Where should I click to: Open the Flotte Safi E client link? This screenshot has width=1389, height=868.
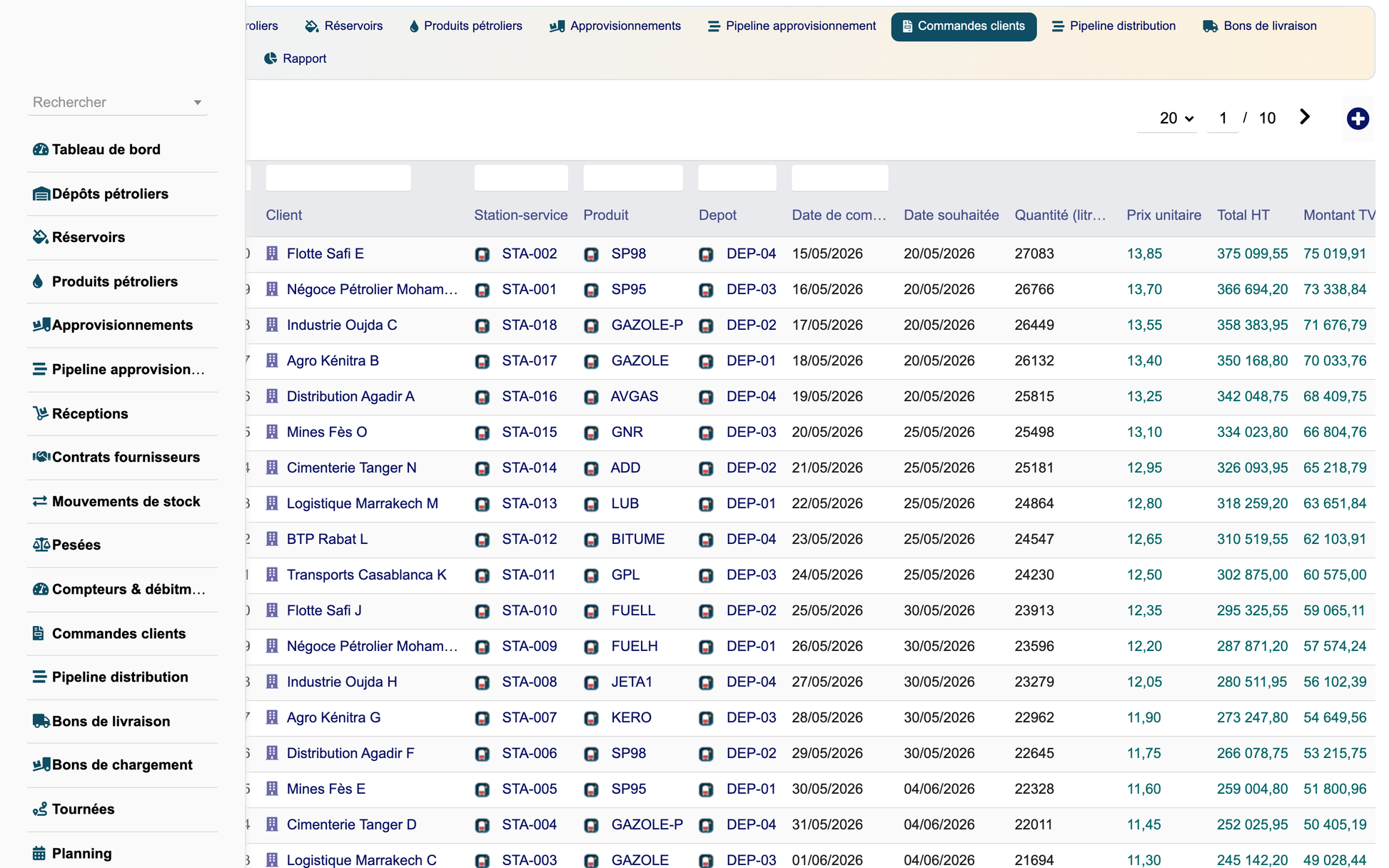tap(325, 253)
